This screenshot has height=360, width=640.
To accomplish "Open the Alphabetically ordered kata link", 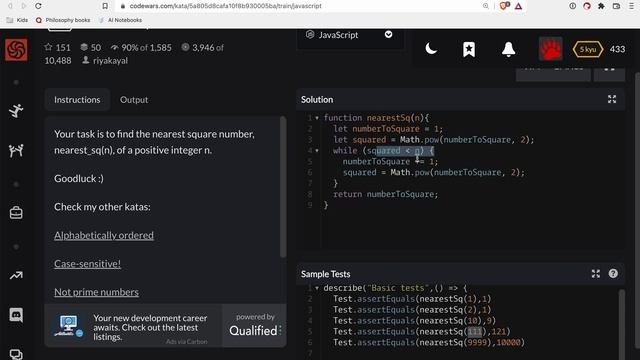I will point(104,236).
